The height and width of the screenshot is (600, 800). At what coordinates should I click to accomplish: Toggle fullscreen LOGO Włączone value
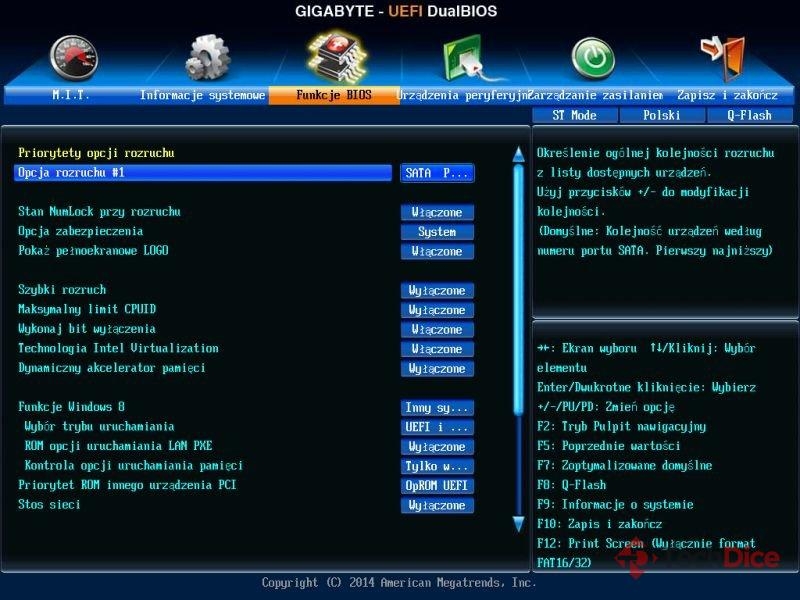[x=437, y=251]
